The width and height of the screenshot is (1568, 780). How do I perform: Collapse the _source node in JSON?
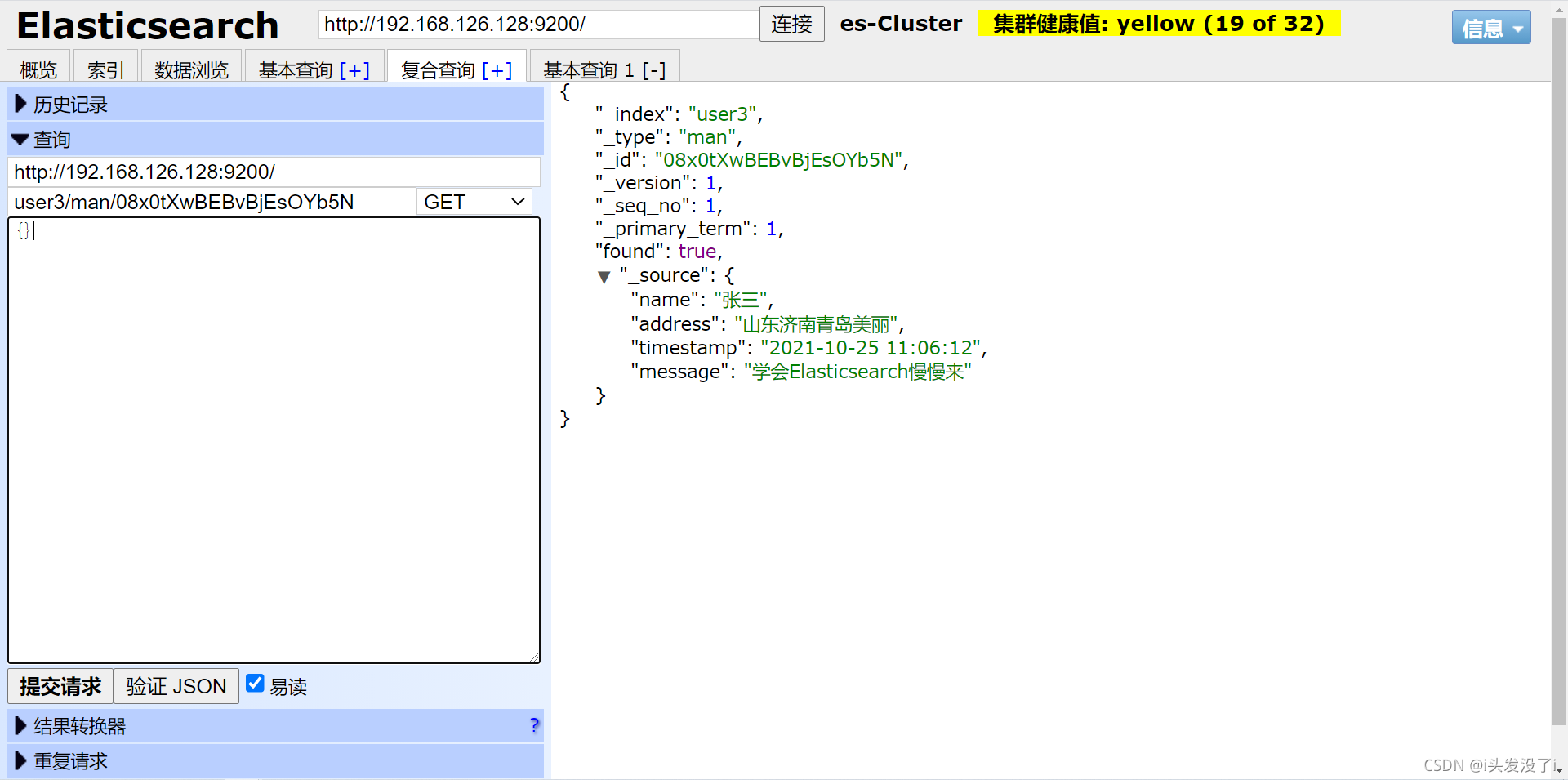pyautogui.click(x=604, y=277)
